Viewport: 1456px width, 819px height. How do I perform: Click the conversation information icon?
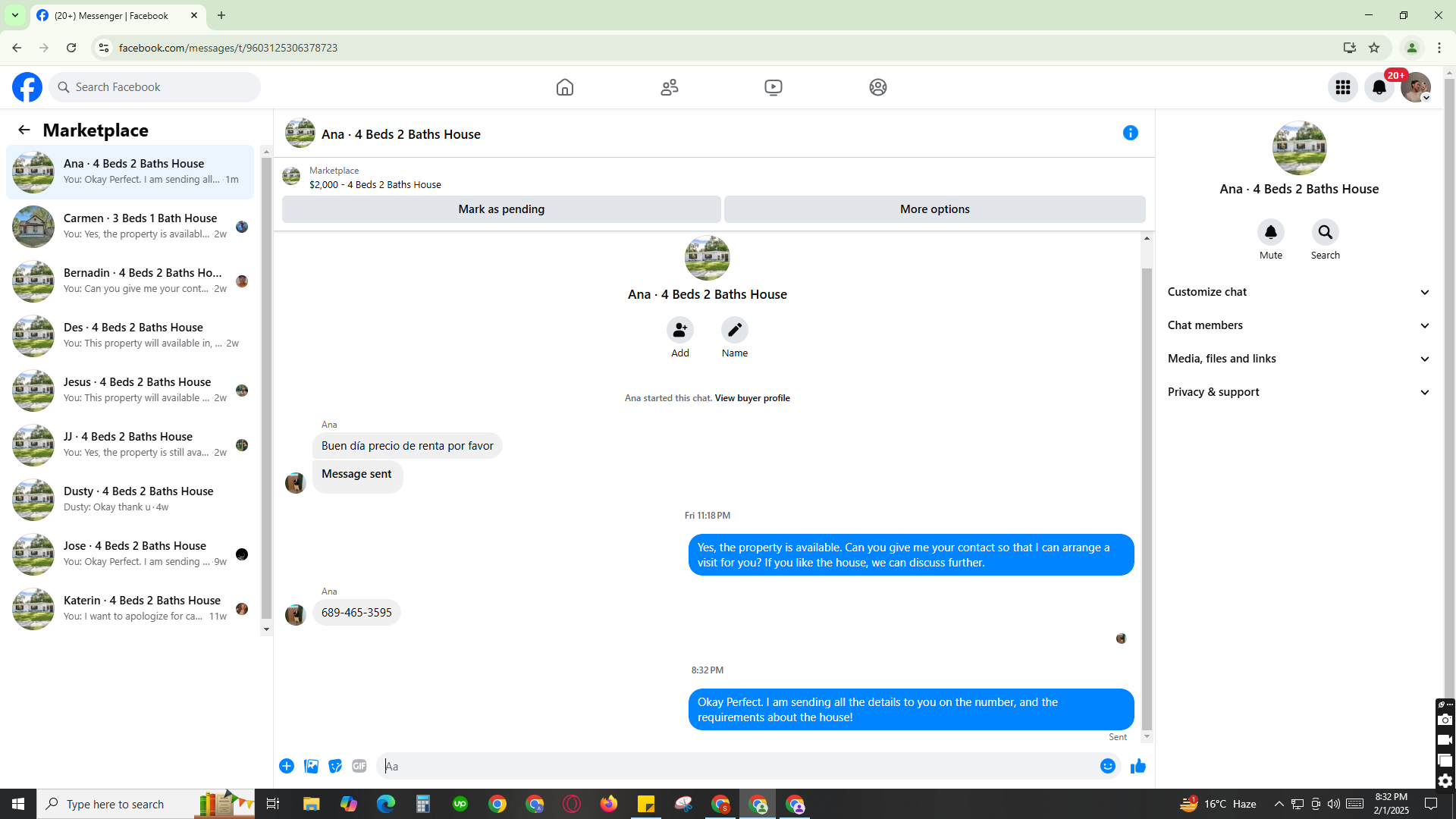[x=1130, y=133]
